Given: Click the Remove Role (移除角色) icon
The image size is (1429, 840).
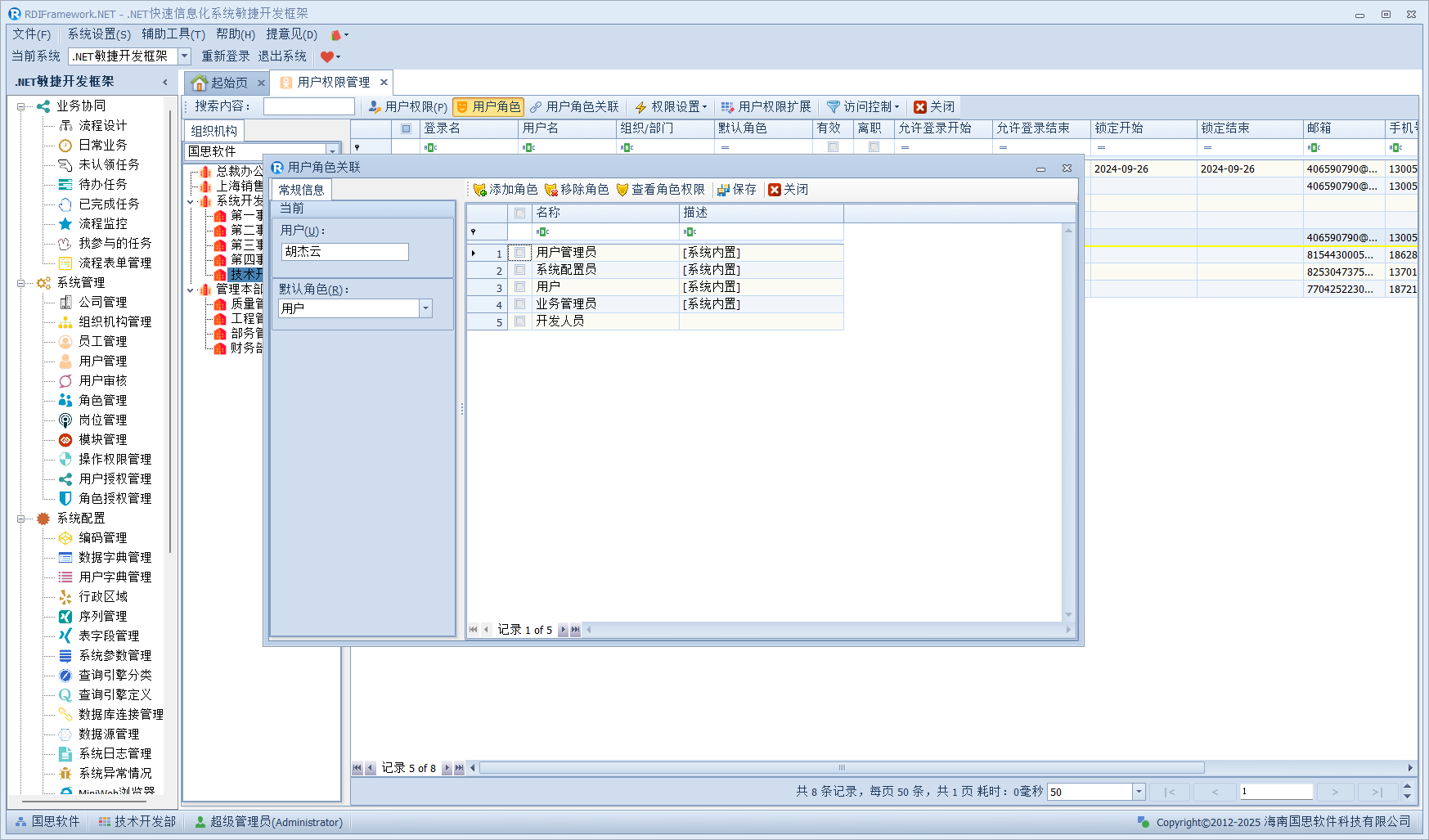Looking at the screenshot, I should point(551,190).
